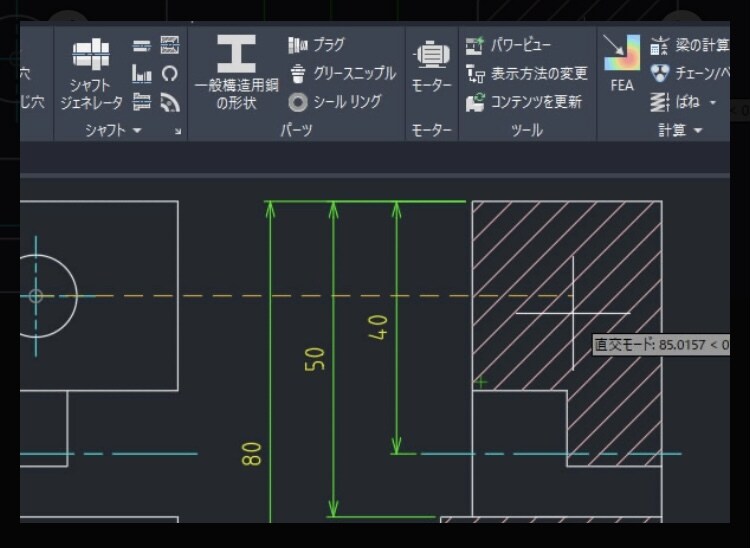Screen dimensions: 750x548
Task: Select the 50 dimension text
Action: point(315,359)
